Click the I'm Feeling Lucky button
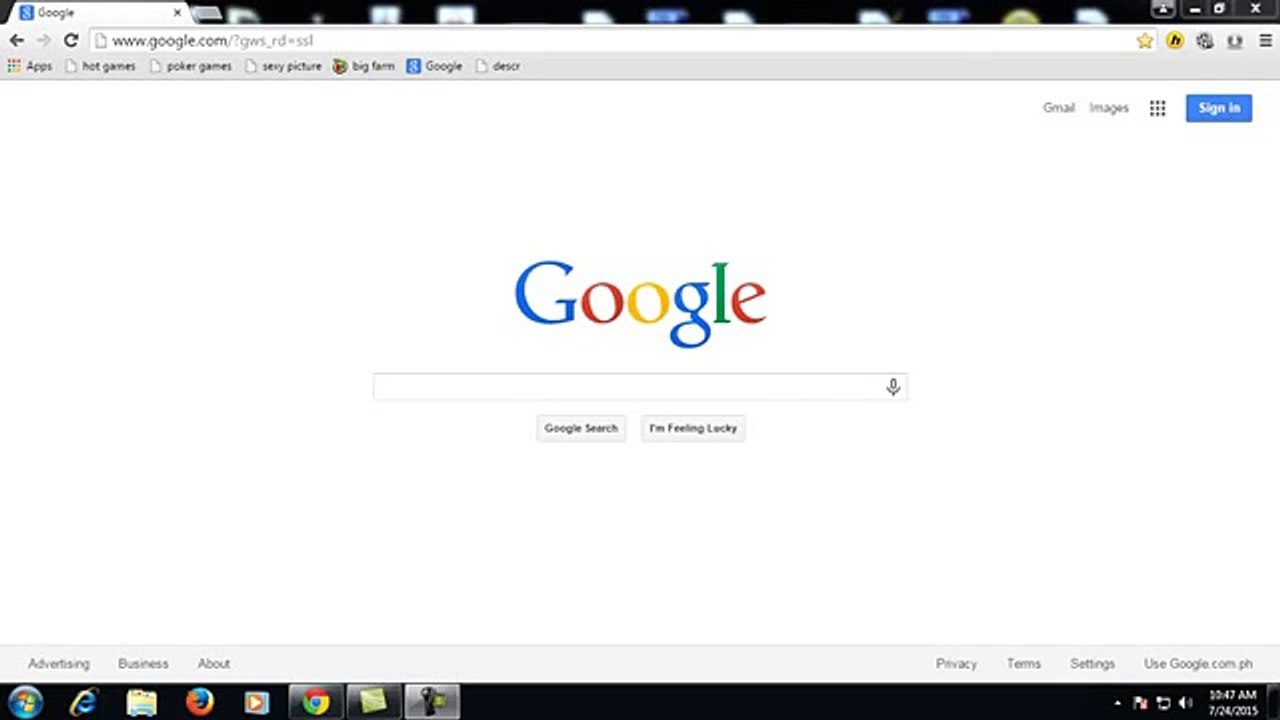Screen dimensions: 1280x720 [693, 428]
